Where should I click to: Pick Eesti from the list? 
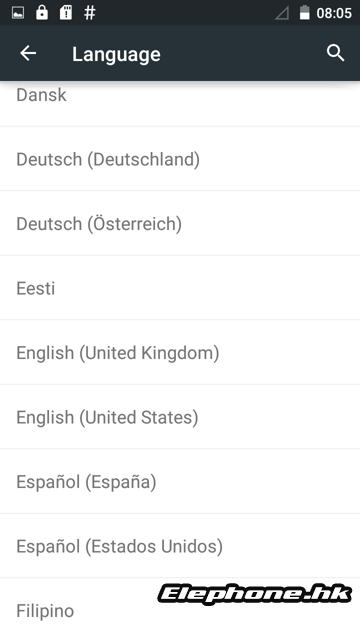[x=180, y=288]
